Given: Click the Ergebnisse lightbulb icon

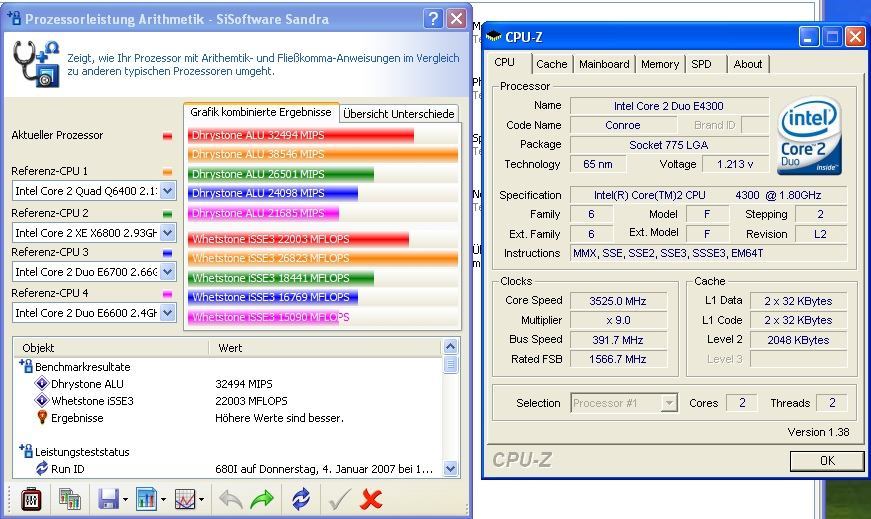Looking at the screenshot, I should [42, 417].
